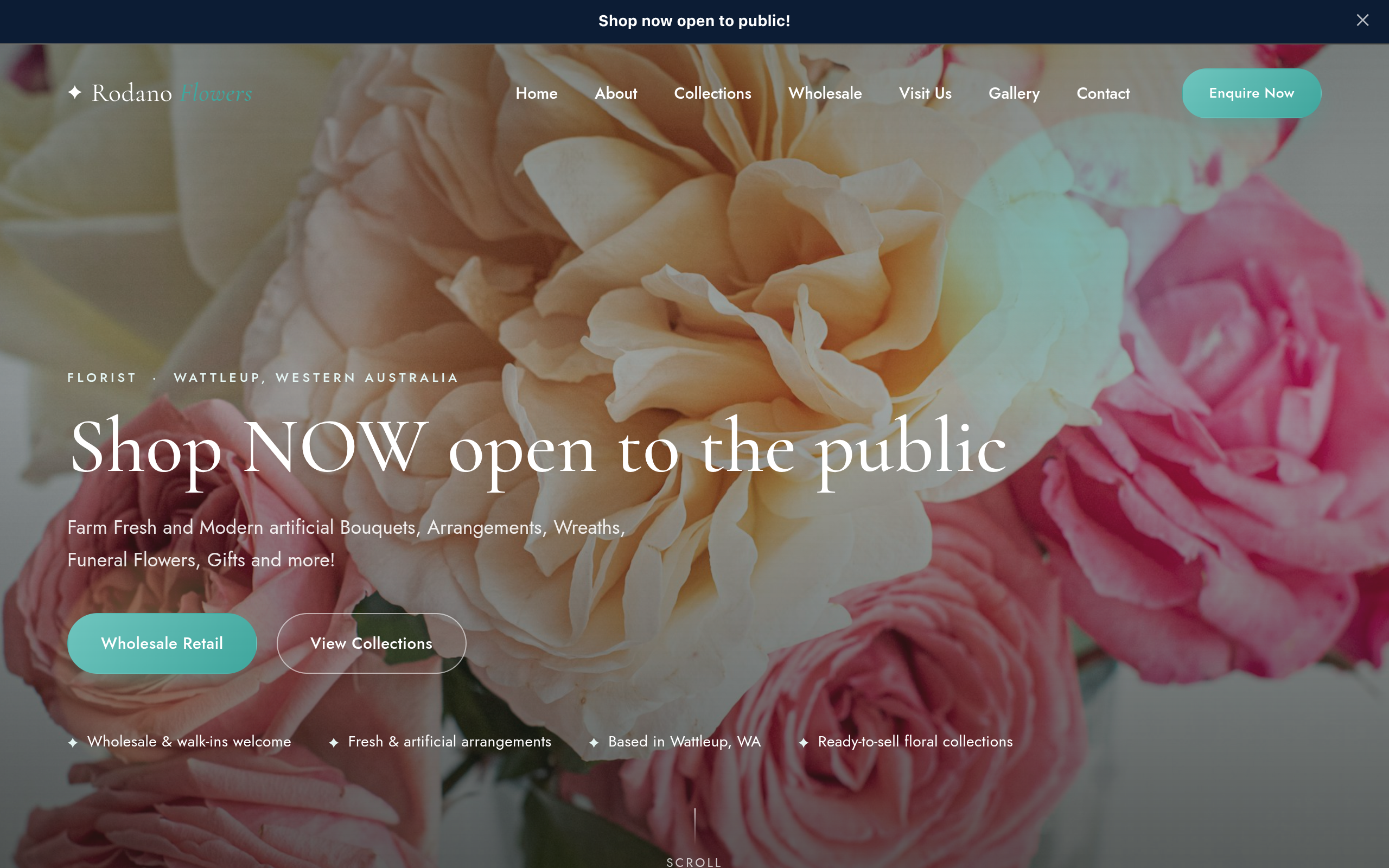Image resolution: width=1389 pixels, height=868 pixels.
Task: Click star icon before Based in Wattleup, WA
Action: coord(594,742)
